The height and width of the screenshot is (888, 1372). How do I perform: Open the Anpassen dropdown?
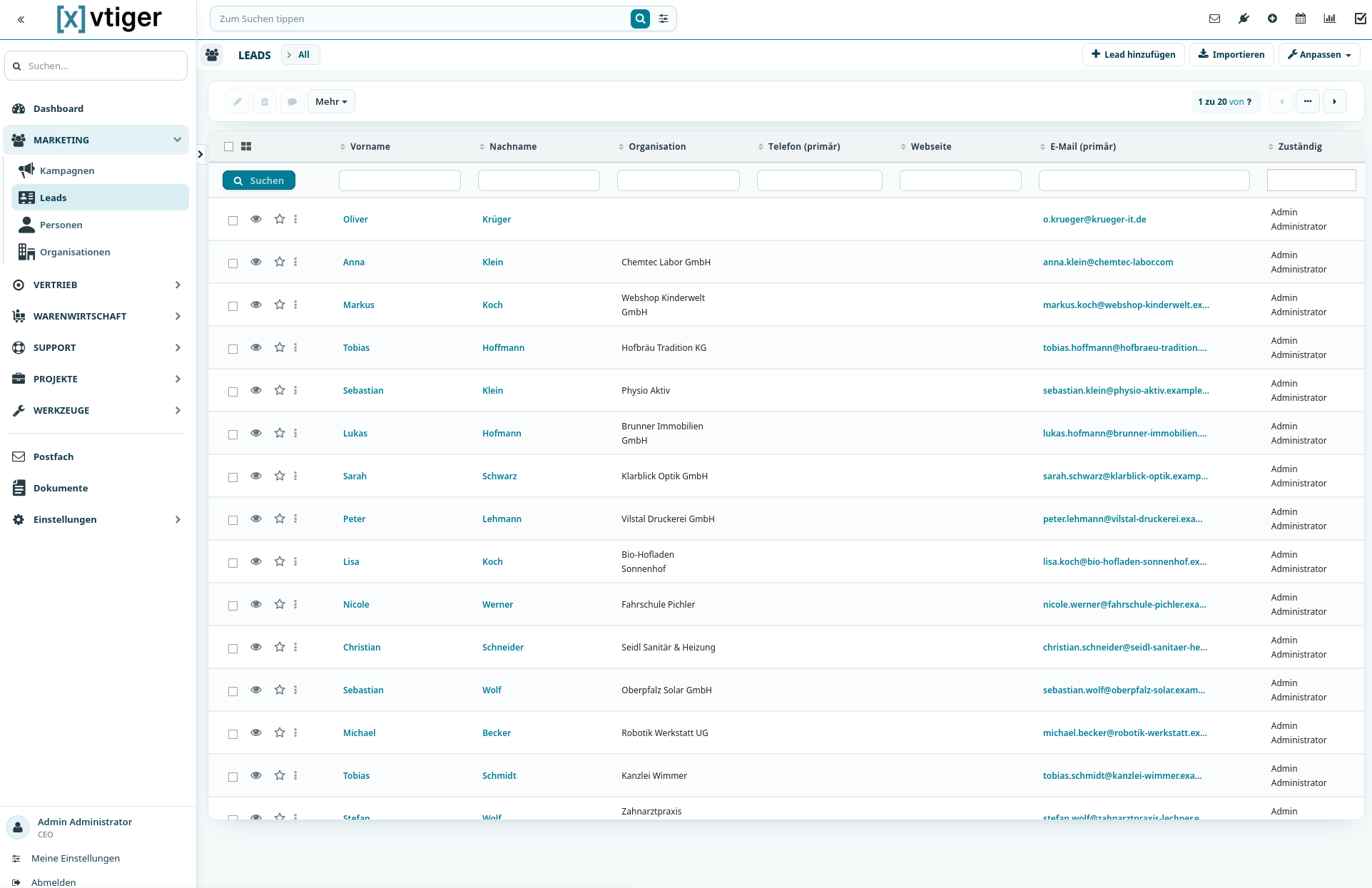pyautogui.click(x=1319, y=54)
